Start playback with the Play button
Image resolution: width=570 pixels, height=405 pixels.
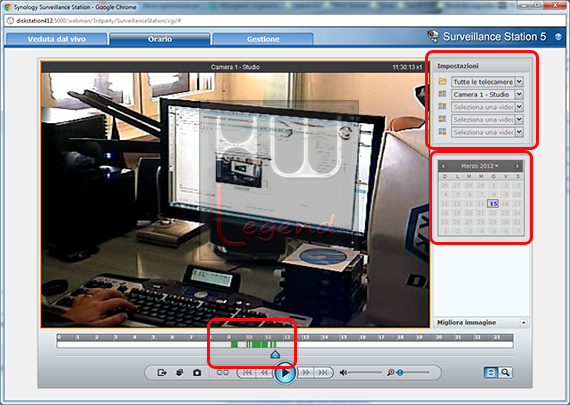tap(285, 373)
